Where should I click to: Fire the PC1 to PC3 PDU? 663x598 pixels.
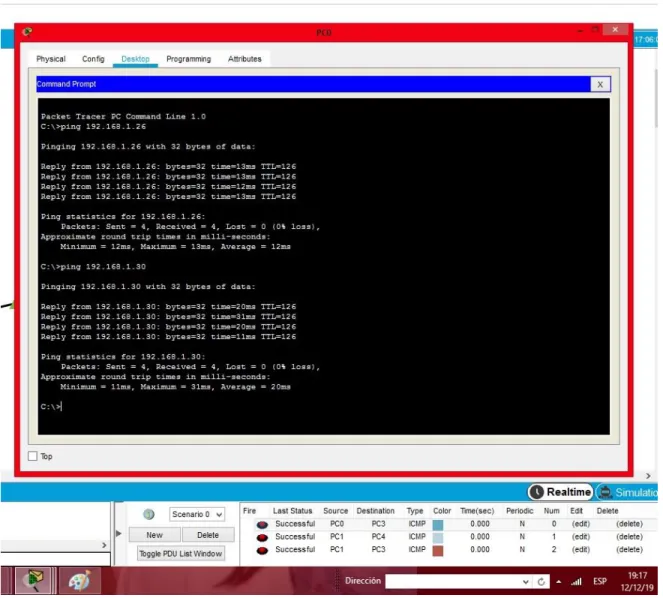[262, 550]
